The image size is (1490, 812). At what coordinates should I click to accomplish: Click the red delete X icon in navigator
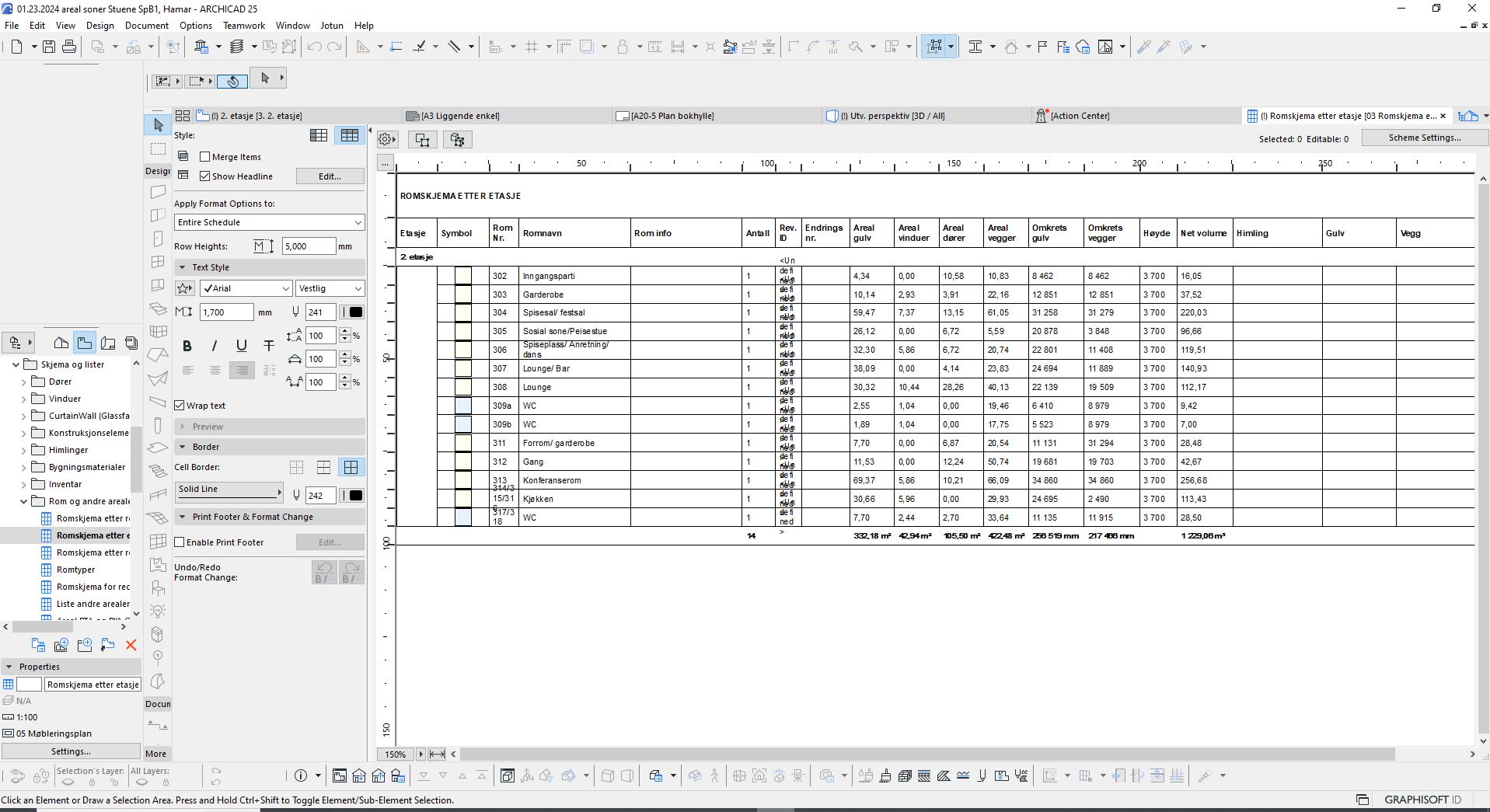[131, 645]
